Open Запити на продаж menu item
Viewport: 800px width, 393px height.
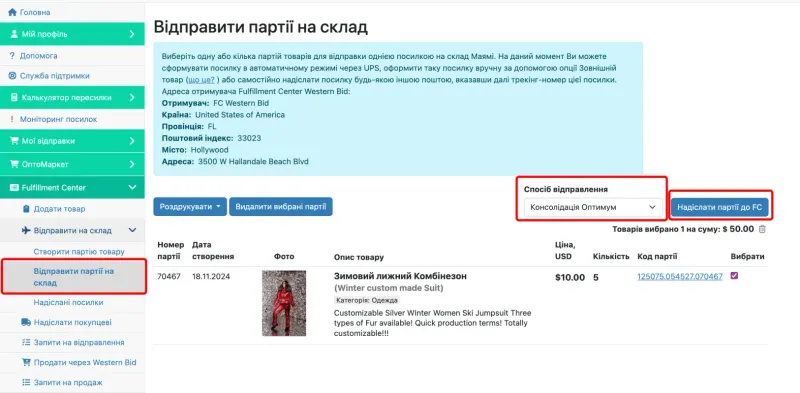coord(68,382)
